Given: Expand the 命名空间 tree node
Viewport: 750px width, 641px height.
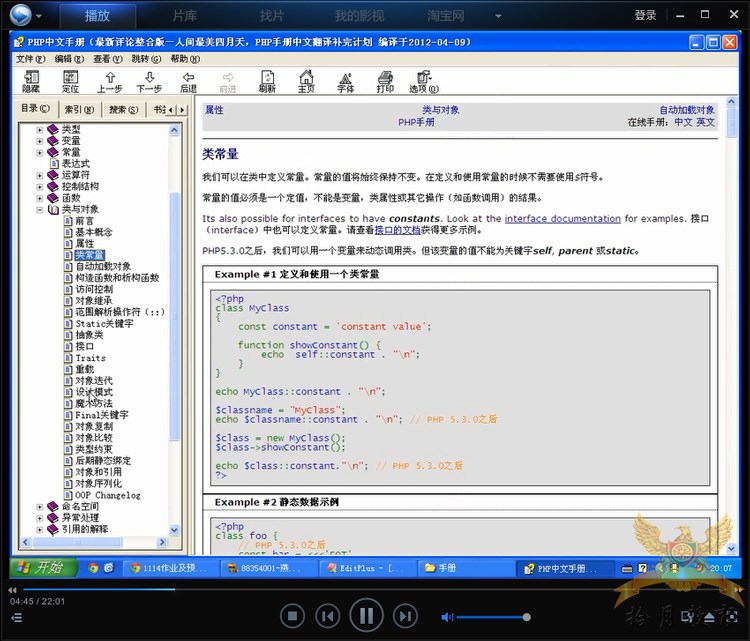Looking at the screenshot, I should click(40, 508).
